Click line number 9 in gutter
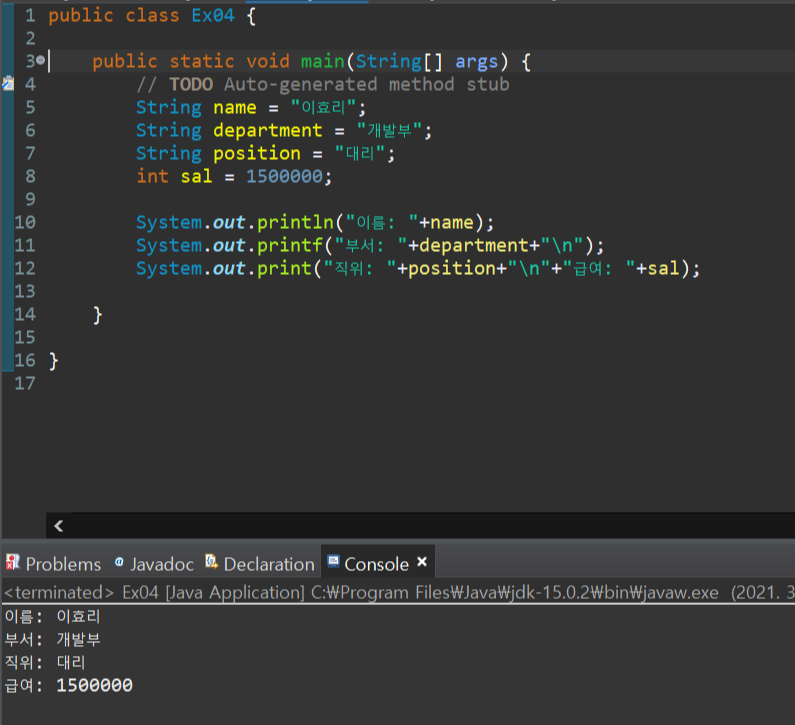This screenshot has height=725, width=795. pos(30,199)
